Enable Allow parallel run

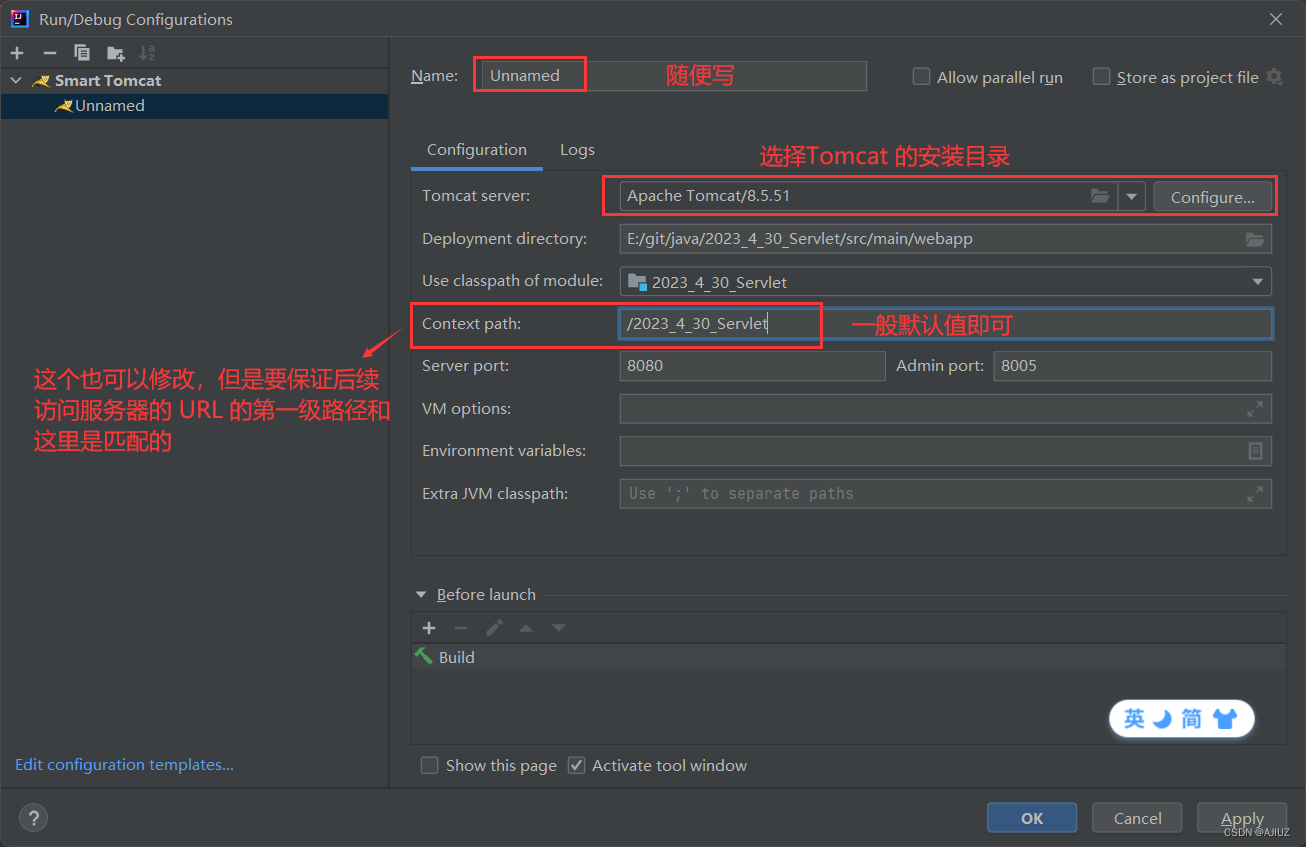pyautogui.click(x=921, y=77)
